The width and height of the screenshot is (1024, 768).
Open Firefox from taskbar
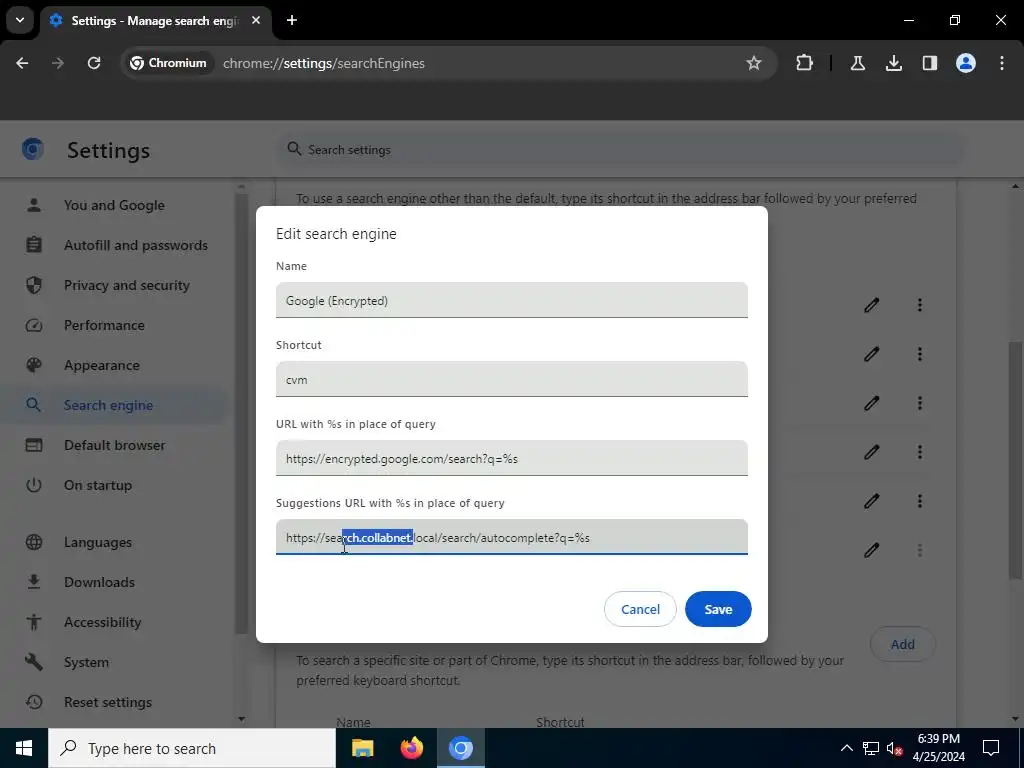coord(411,748)
